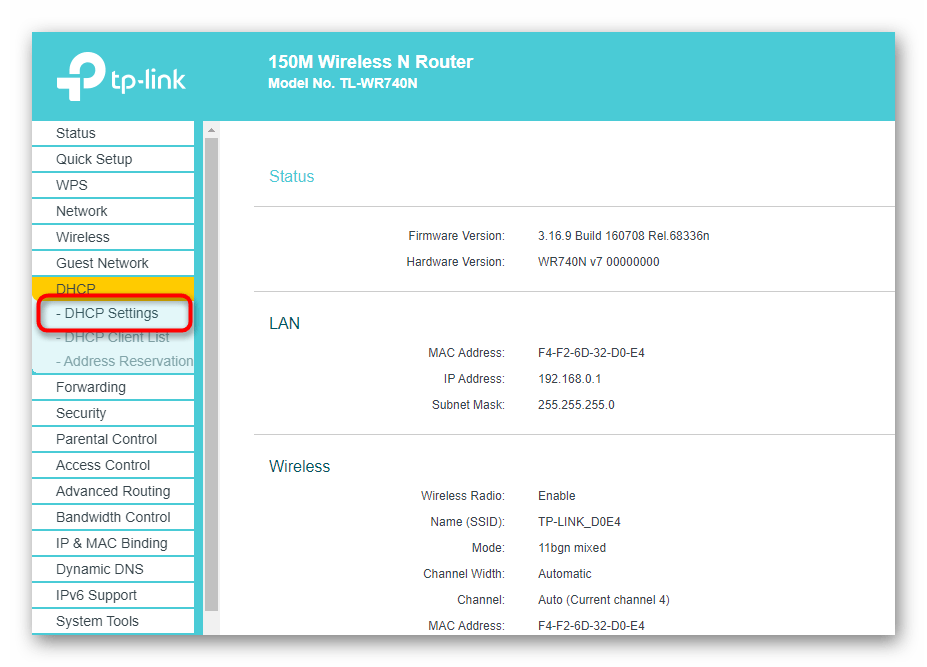Collapse the highlighted DHCP section
This screenshot has height=667, width=927.
(x=76, y=289)
